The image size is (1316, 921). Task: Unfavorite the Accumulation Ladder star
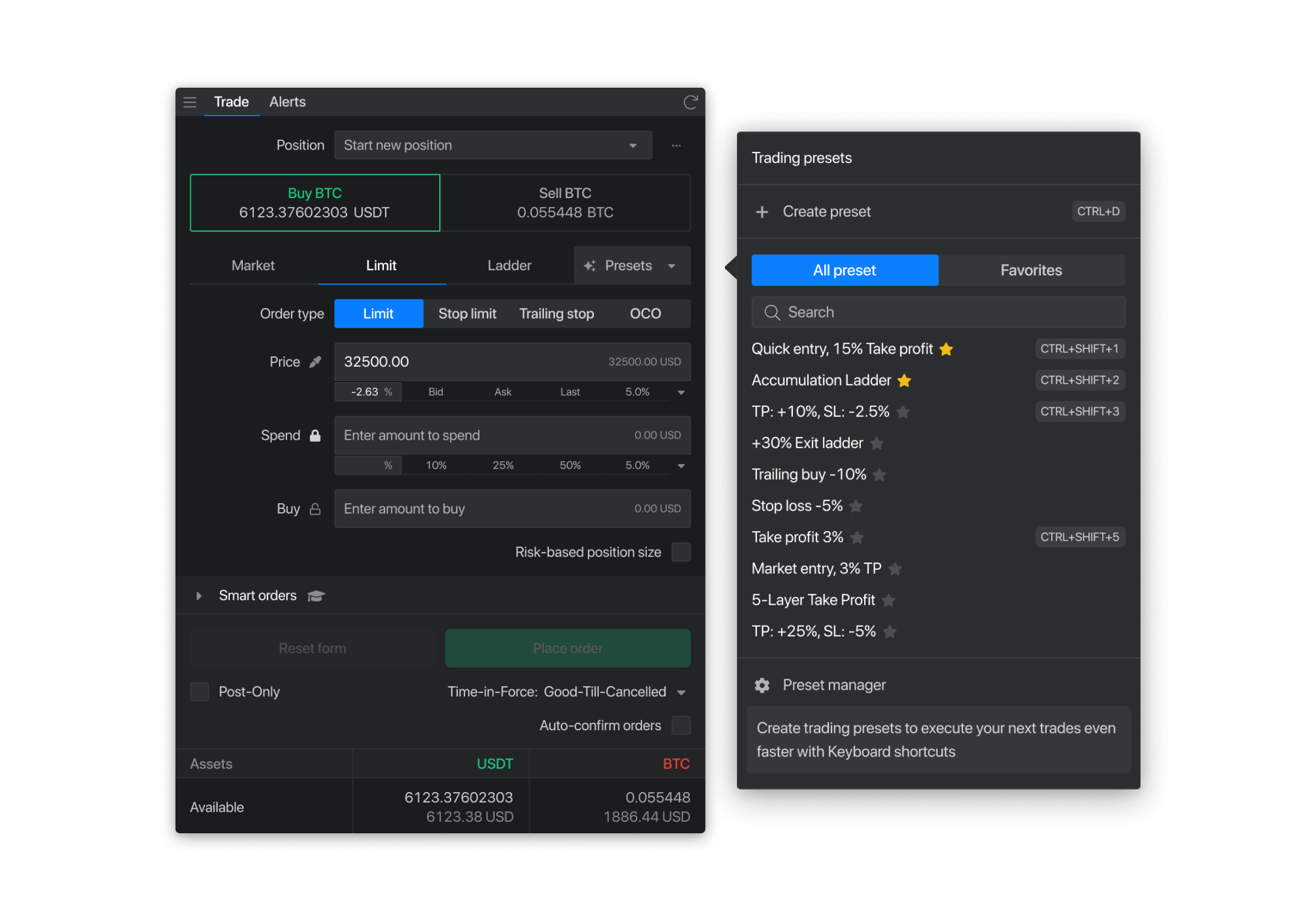pyautogui.click(x=904, y=380)
